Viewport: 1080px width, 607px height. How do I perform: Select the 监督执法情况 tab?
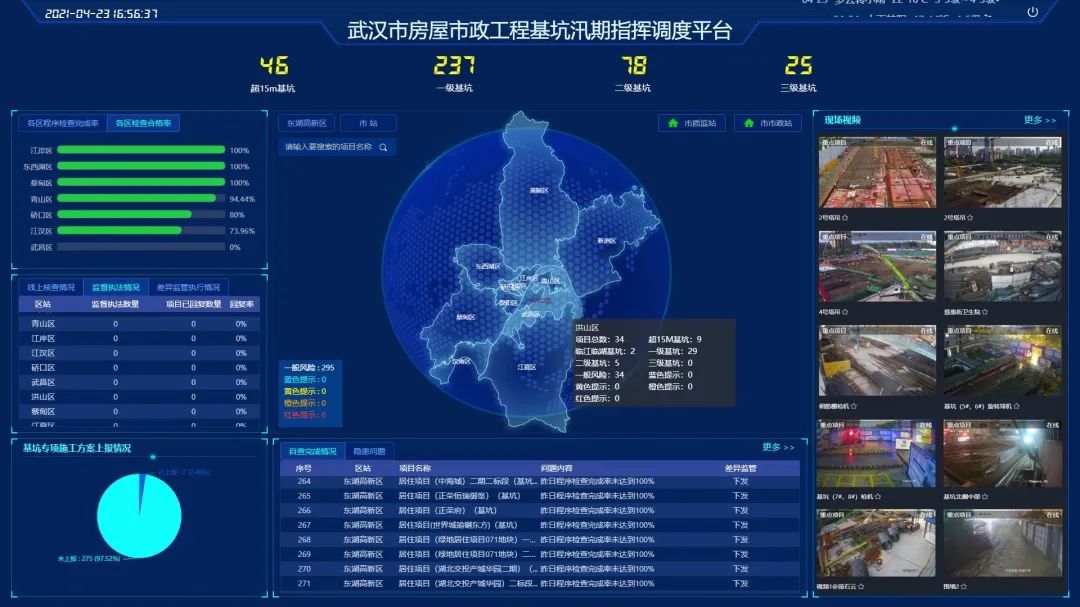pos(116,287)
